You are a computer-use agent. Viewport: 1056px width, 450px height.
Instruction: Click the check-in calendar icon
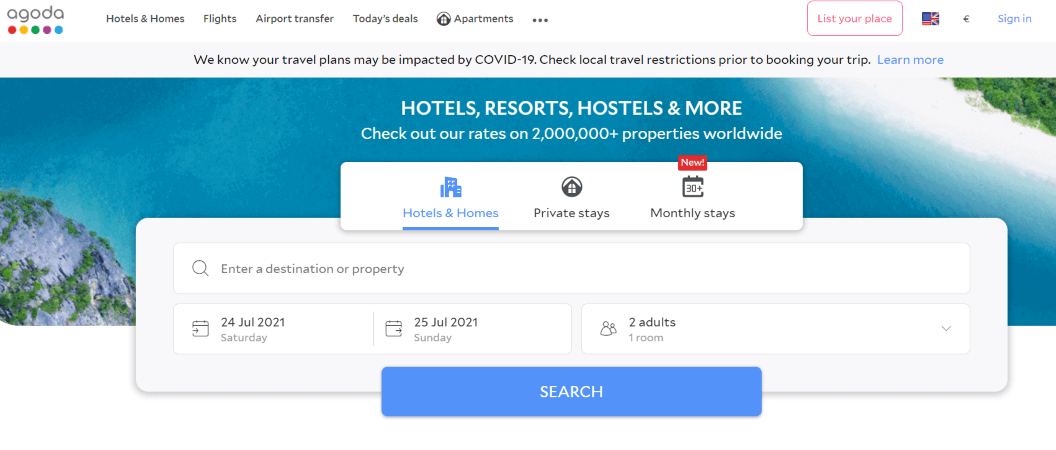(200, 328)
